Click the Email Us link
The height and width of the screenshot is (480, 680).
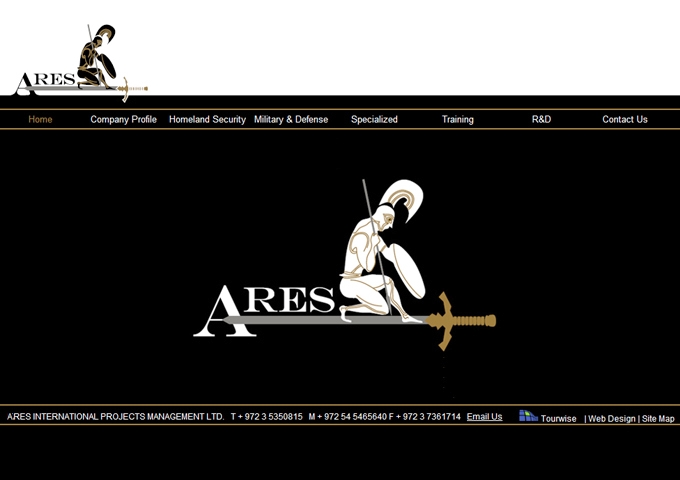tap(484, 417)
